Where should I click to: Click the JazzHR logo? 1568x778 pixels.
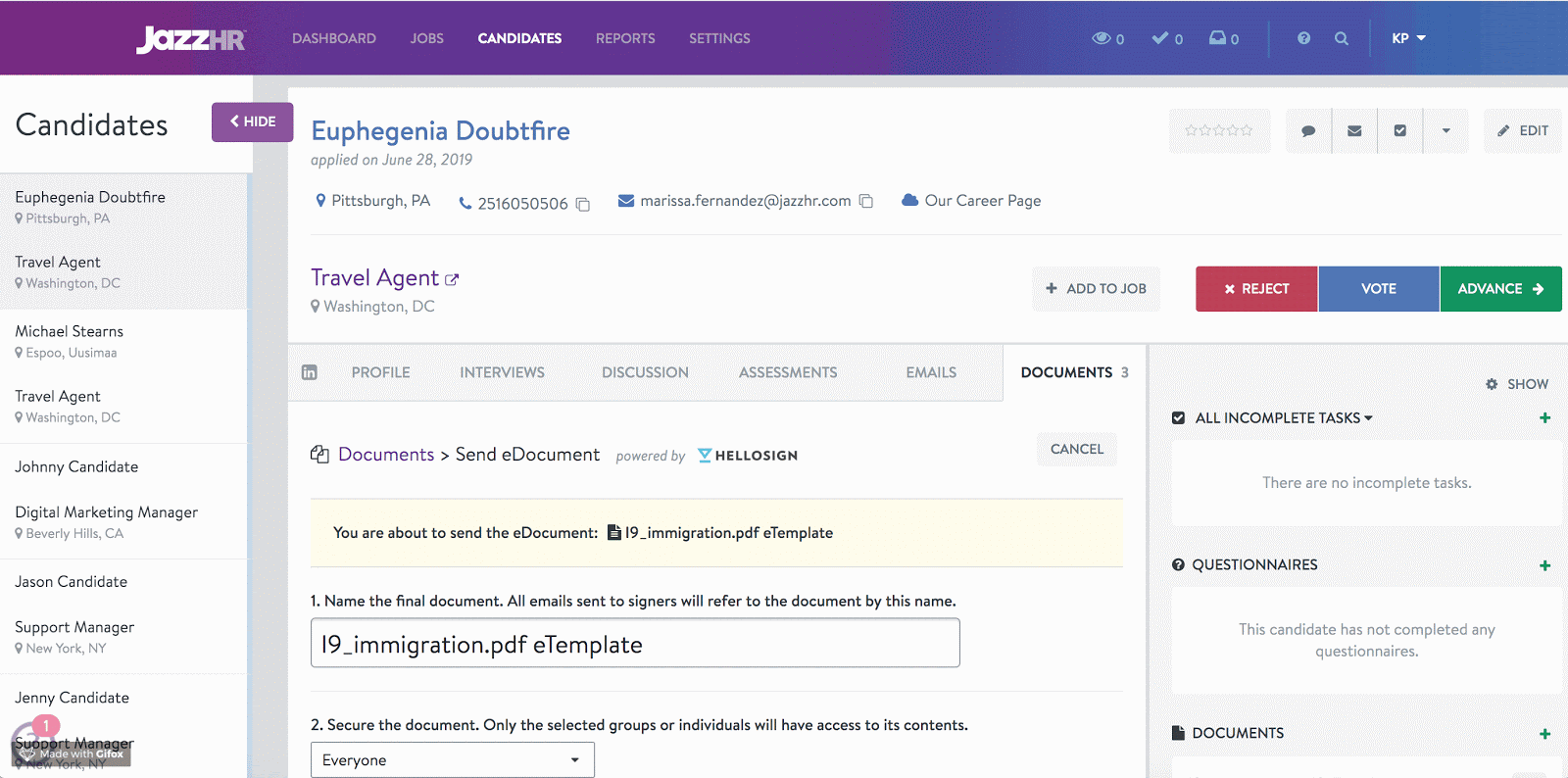[x=191, y=39]
